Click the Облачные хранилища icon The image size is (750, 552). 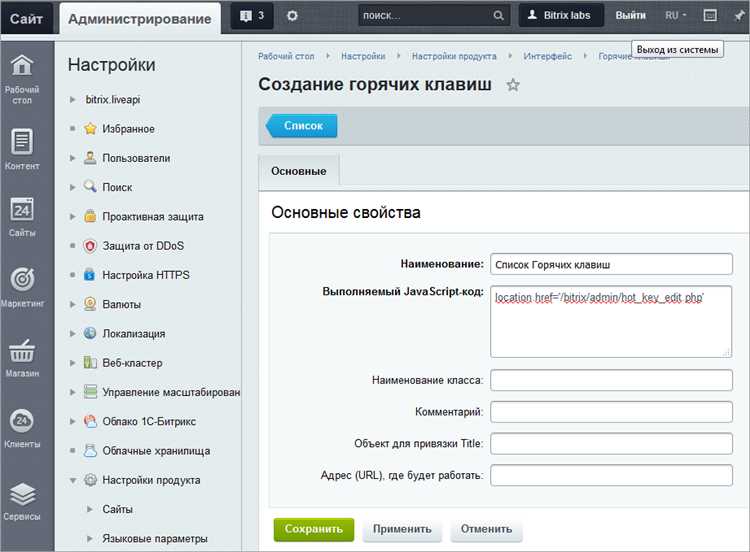click(90, 451)
